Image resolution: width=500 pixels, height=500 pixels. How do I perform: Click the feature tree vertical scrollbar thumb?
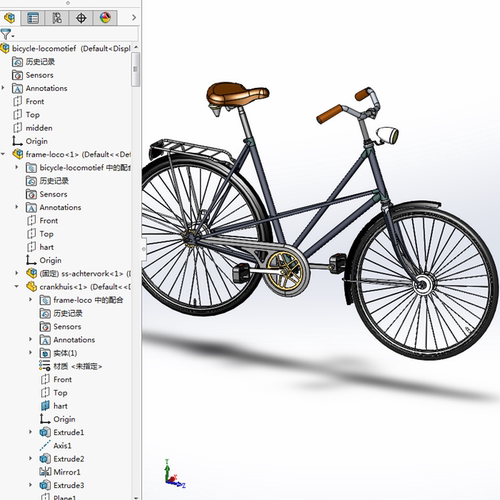click(135, 69)
